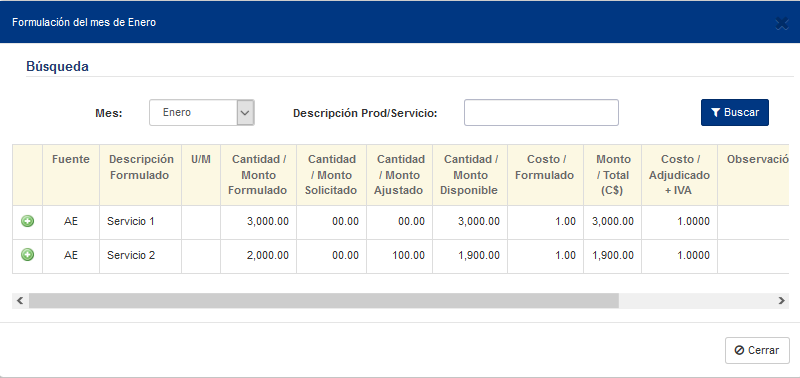Select the Fuente column header

point(70,175)
